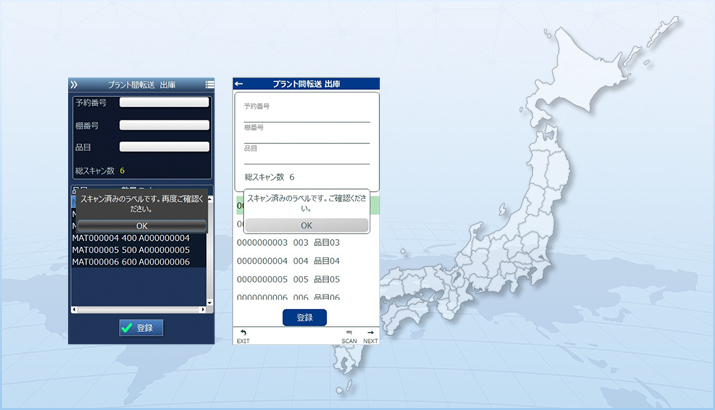Click the 棚番号 field in light panel
715x410 pixels.
[306, 137]
